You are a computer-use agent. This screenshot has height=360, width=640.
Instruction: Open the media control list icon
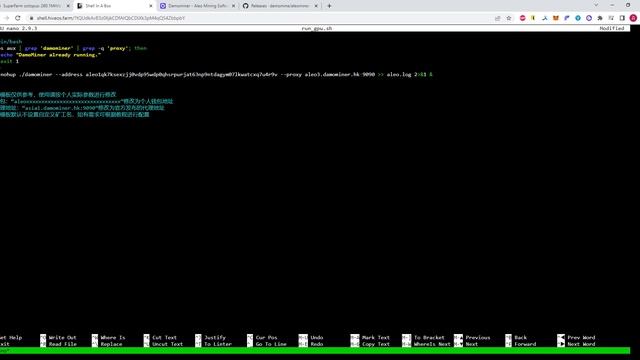point(611,18)
